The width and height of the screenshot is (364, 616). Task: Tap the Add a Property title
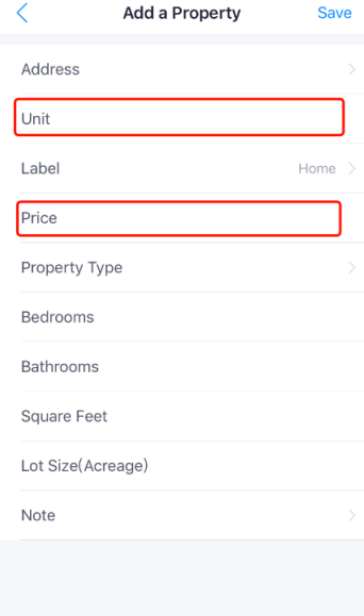182,13
